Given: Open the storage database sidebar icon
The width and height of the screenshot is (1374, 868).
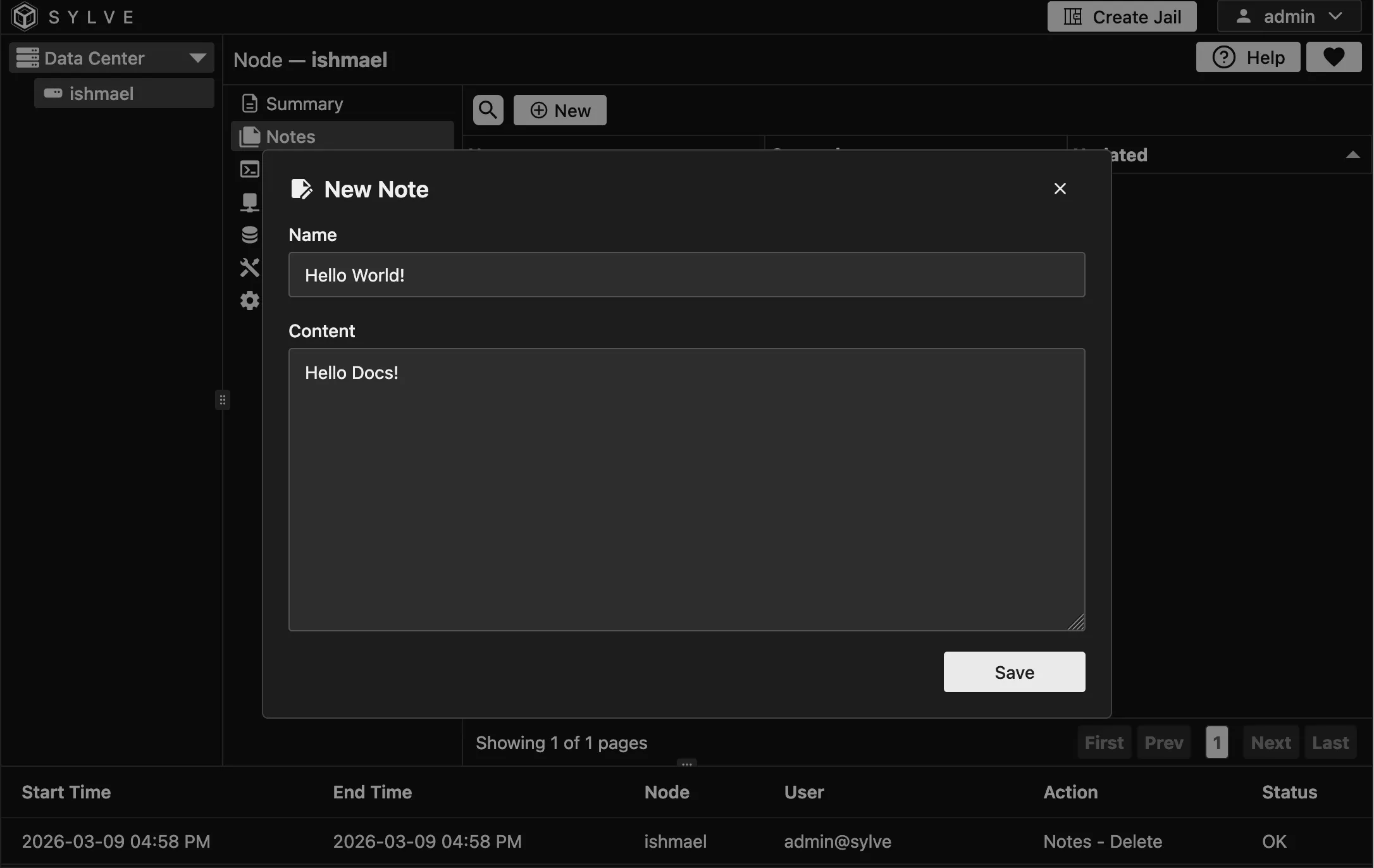Looking at the screenshot, I should tap(250, 235).
